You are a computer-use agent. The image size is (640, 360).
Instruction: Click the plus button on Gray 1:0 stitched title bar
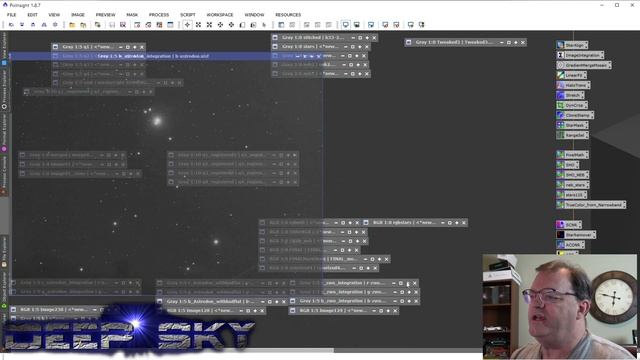367,38
